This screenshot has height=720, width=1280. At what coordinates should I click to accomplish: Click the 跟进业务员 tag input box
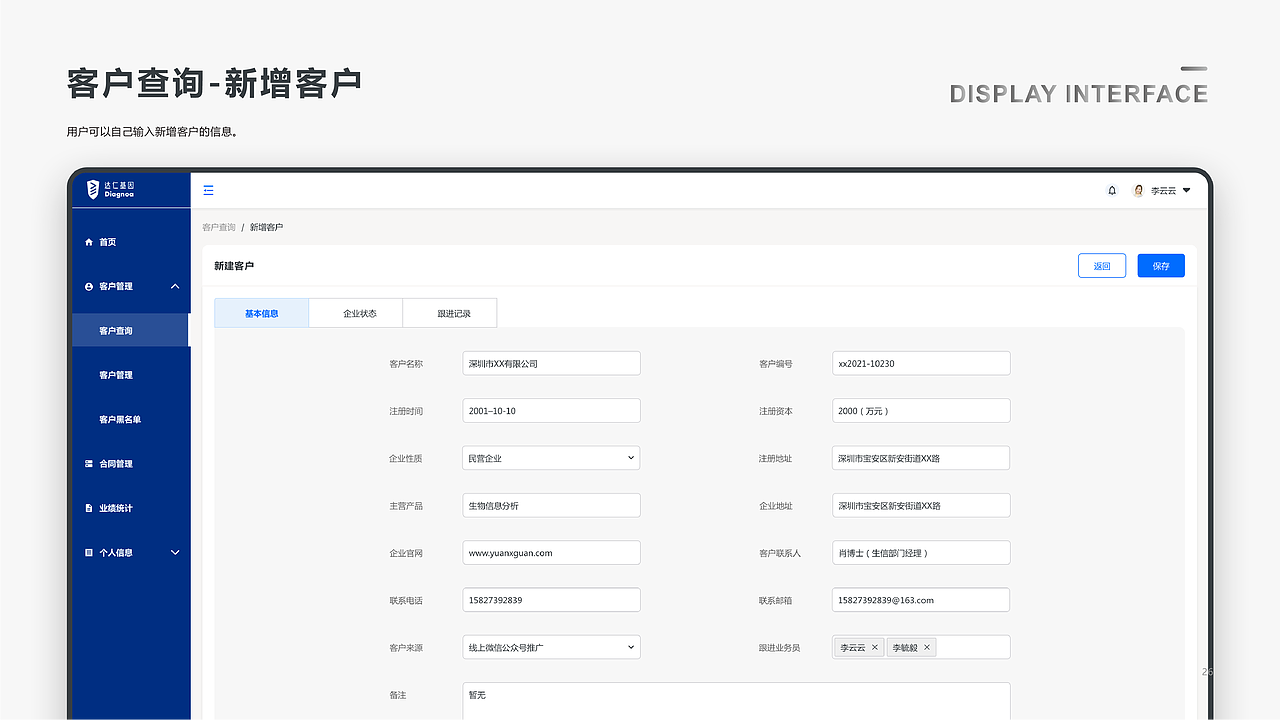921,647
